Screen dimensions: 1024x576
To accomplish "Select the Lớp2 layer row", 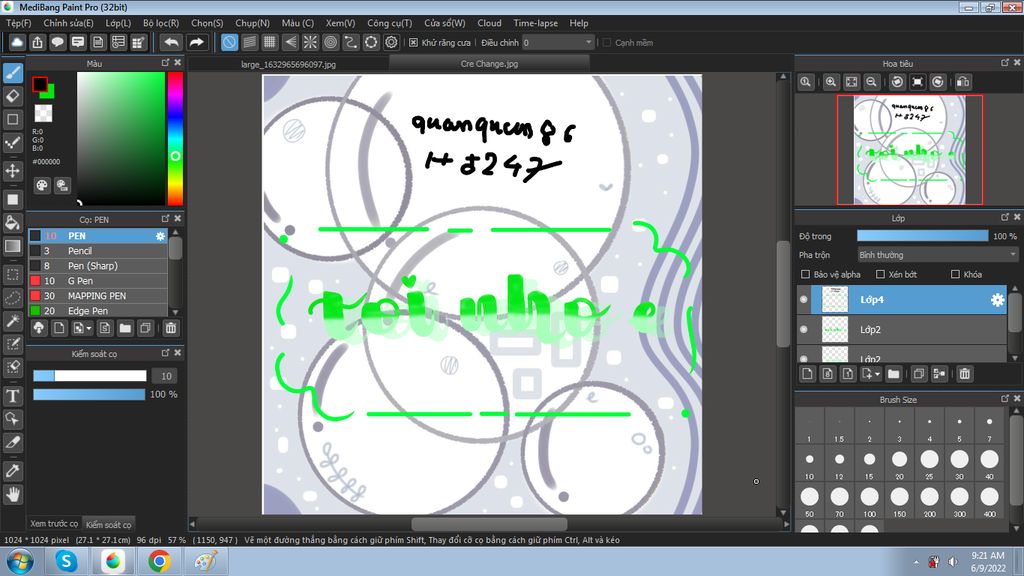I will click(902, 329).
